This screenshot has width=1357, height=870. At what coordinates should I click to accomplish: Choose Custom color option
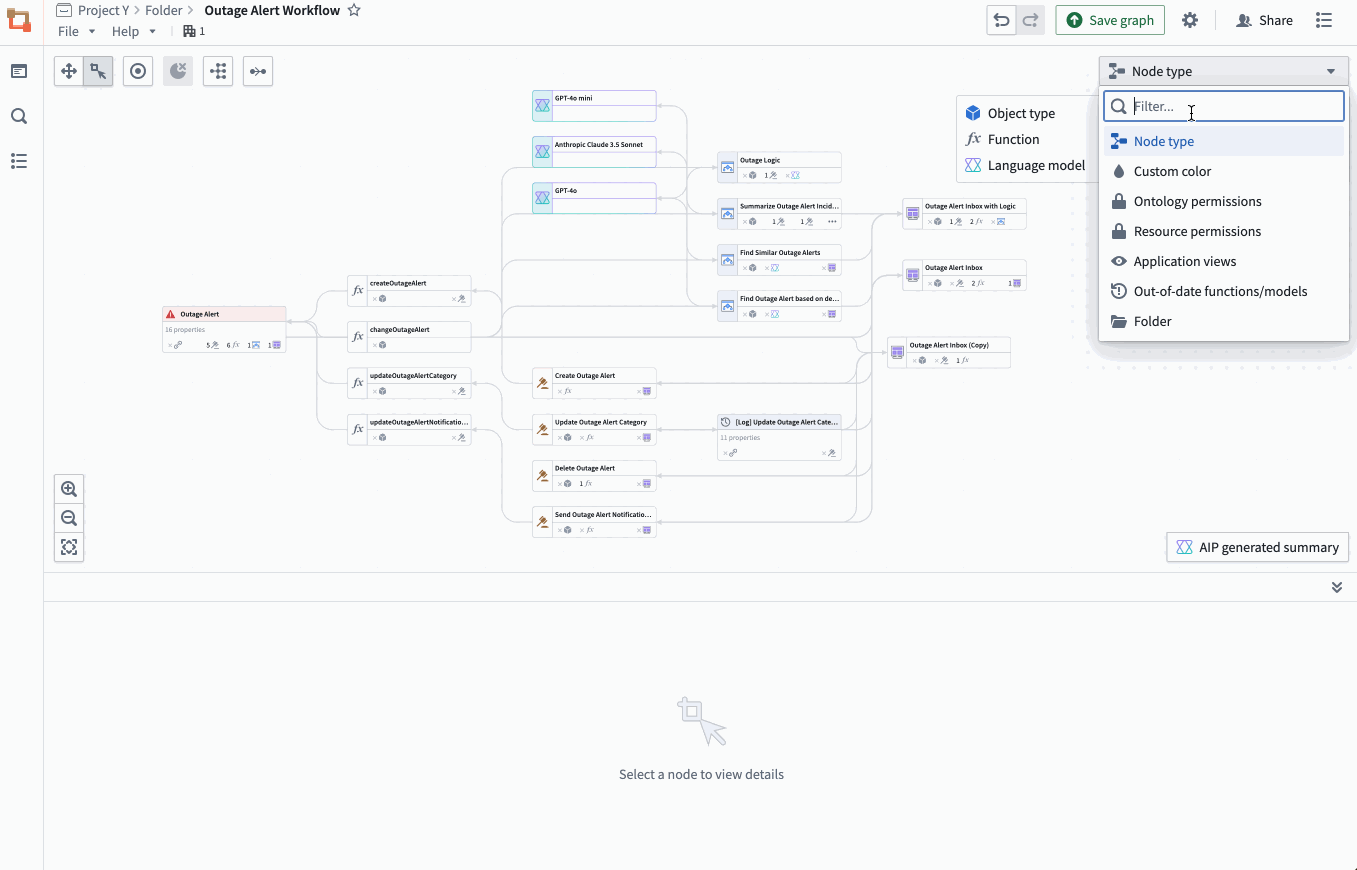[1224, 171]
